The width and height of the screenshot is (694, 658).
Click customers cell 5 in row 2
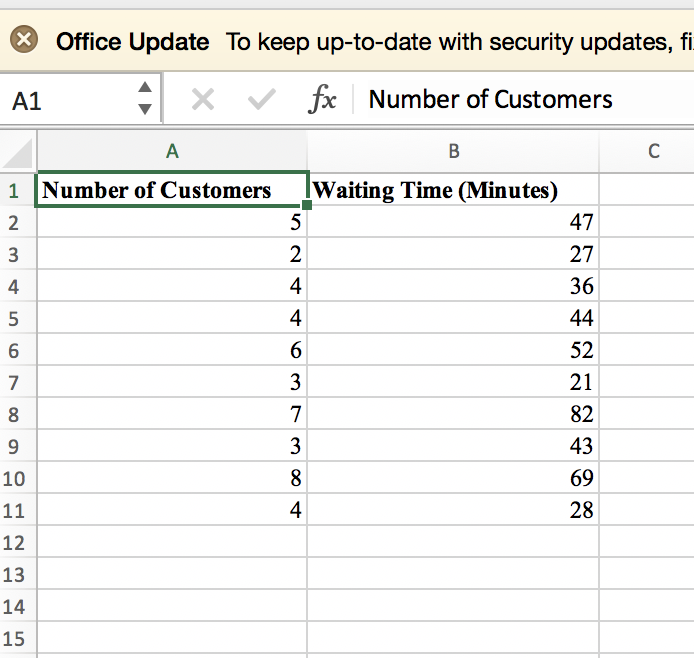[x=172, y=222]
